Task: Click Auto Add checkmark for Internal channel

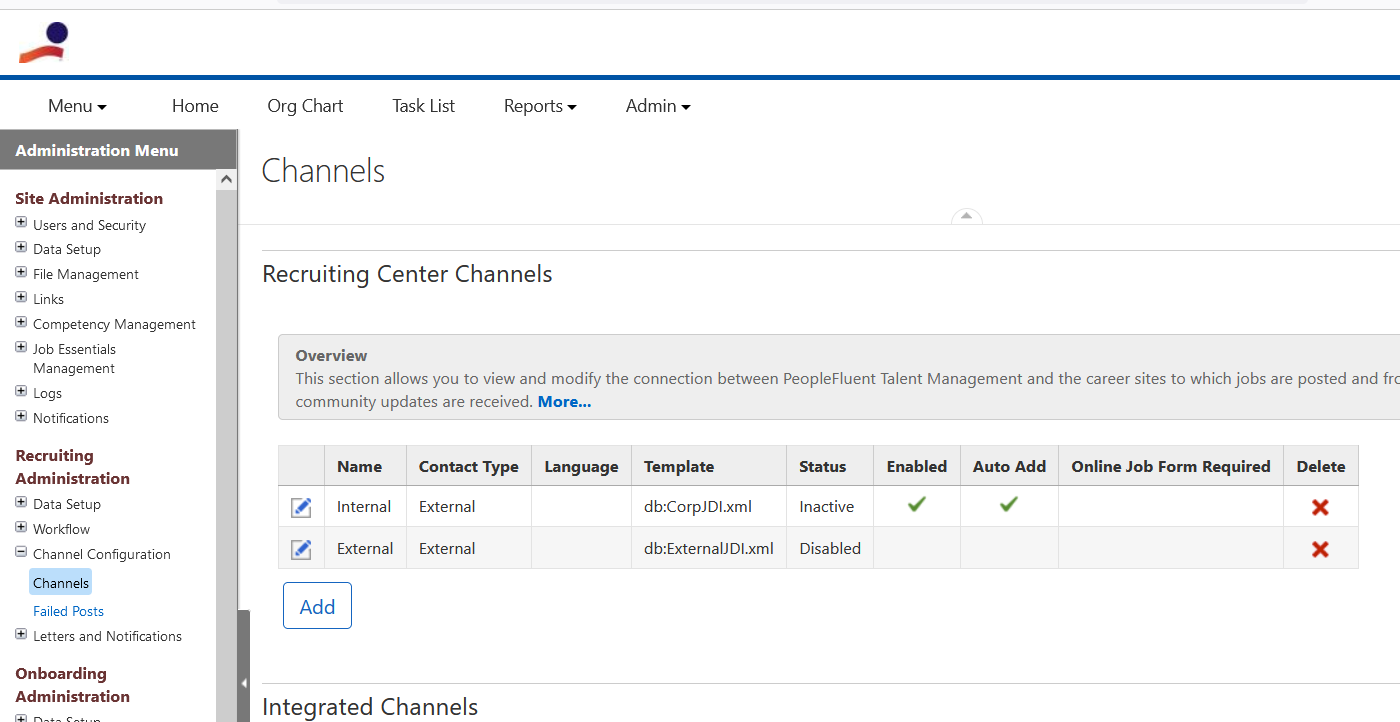Action: point(1008,505)
